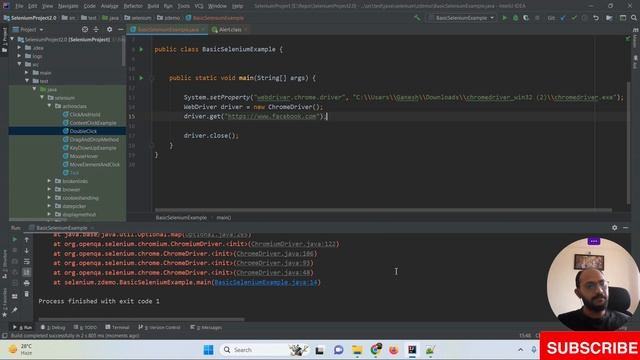Click zdemo in the navigation breadcrumb bar
Viewport: 640px width, 360px height.
tap(168, 18)
